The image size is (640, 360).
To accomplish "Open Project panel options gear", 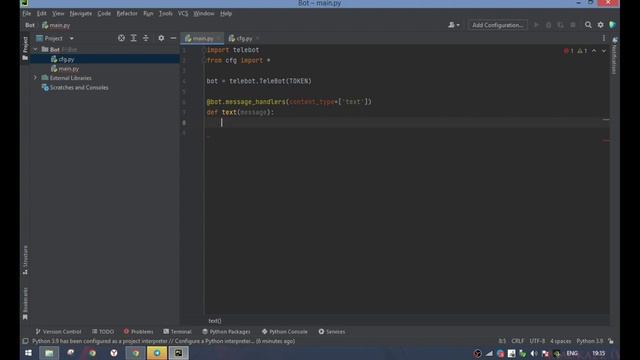I will [161, 38].
